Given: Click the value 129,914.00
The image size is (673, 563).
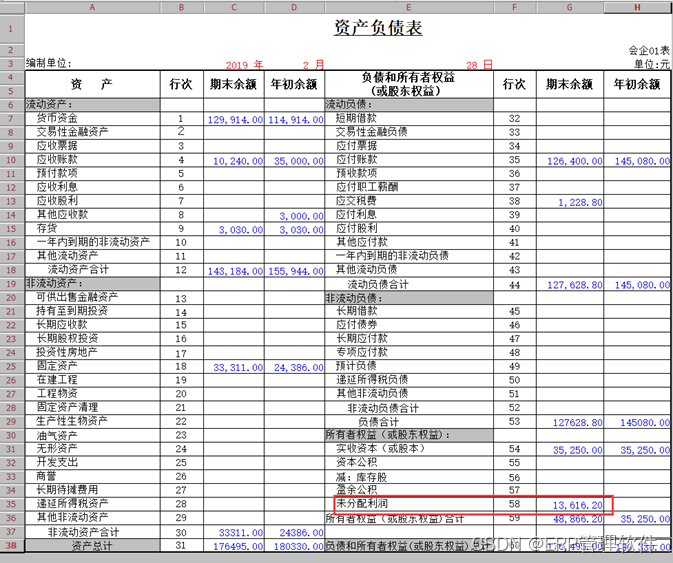Looking at the screenshot, I should pyautogui.click(x=235, y=120).
